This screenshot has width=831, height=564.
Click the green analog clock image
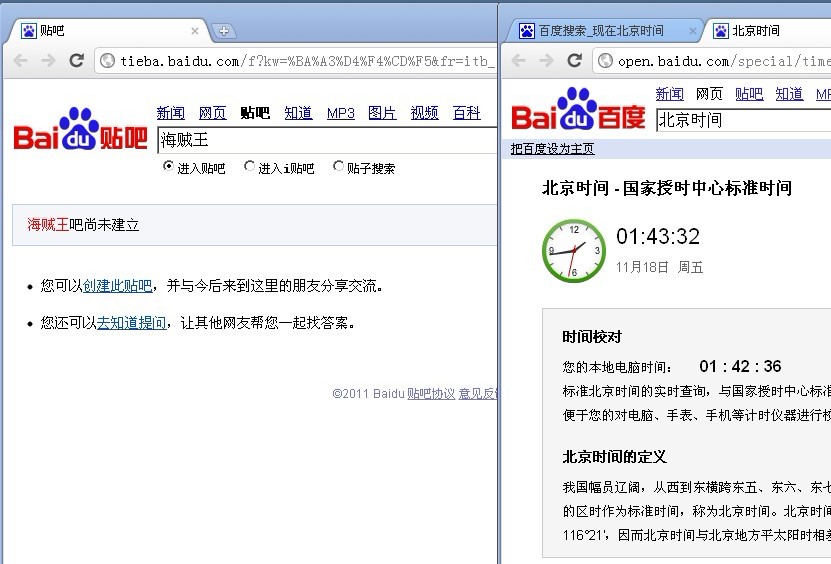tap(574, 251)
